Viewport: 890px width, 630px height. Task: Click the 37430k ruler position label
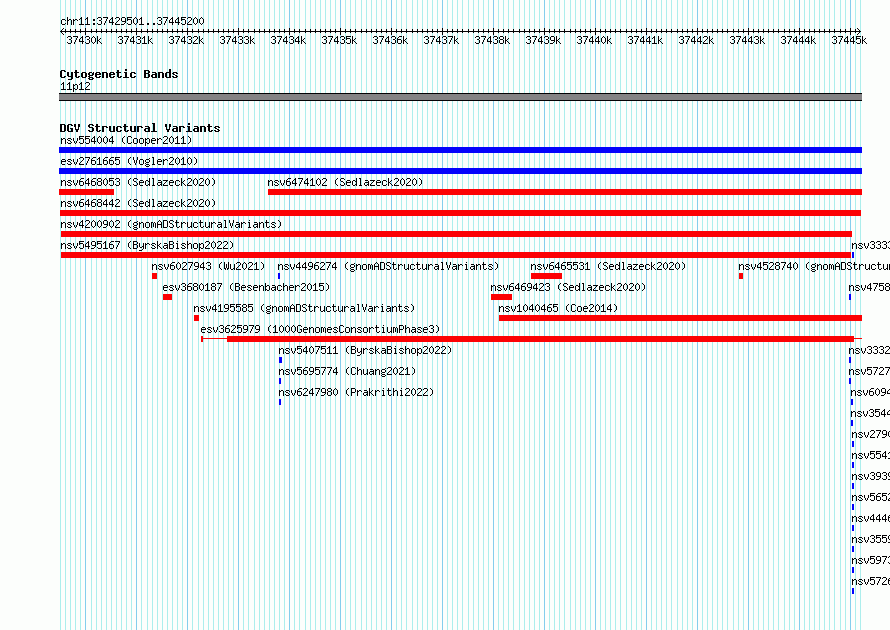click(x=84, y=40)
